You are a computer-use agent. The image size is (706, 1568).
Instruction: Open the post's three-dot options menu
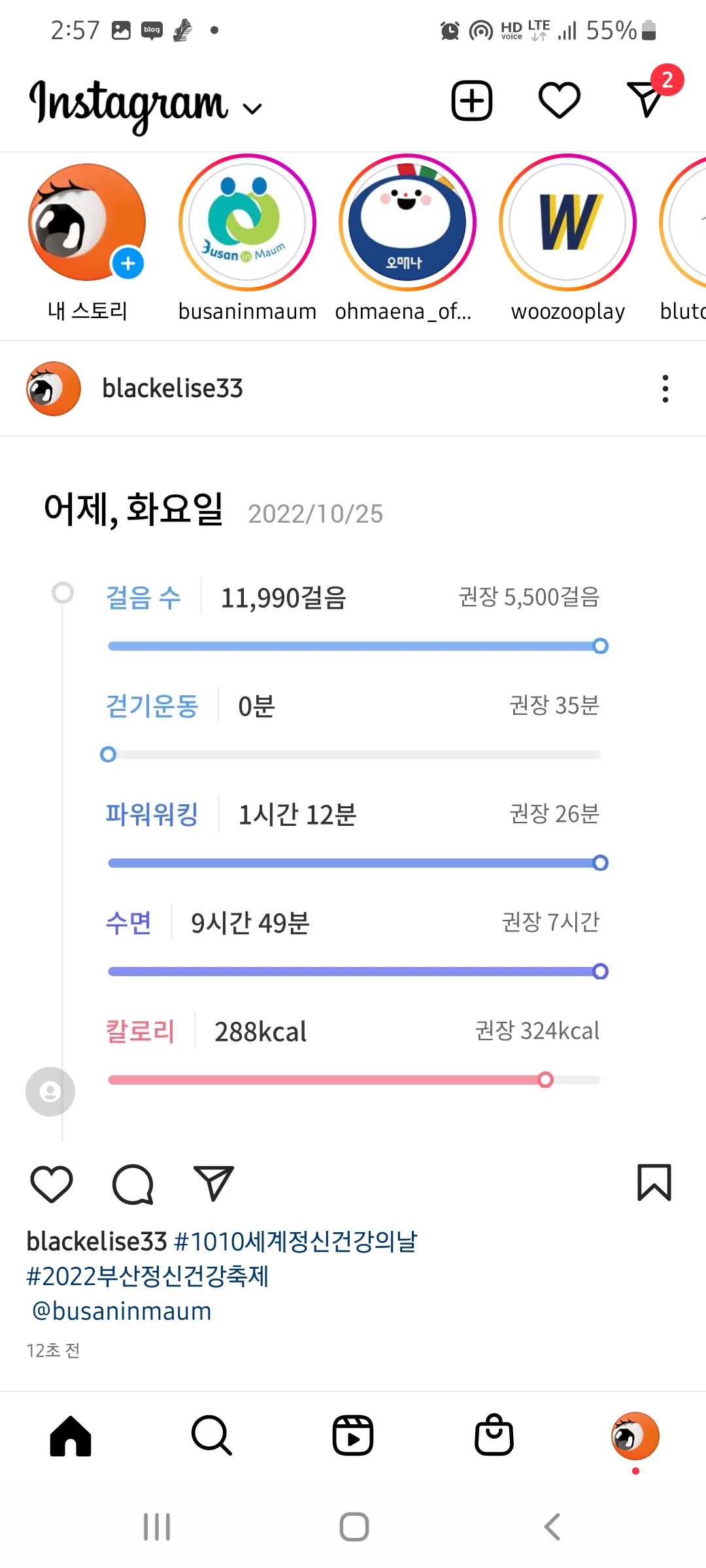point(665,389)
